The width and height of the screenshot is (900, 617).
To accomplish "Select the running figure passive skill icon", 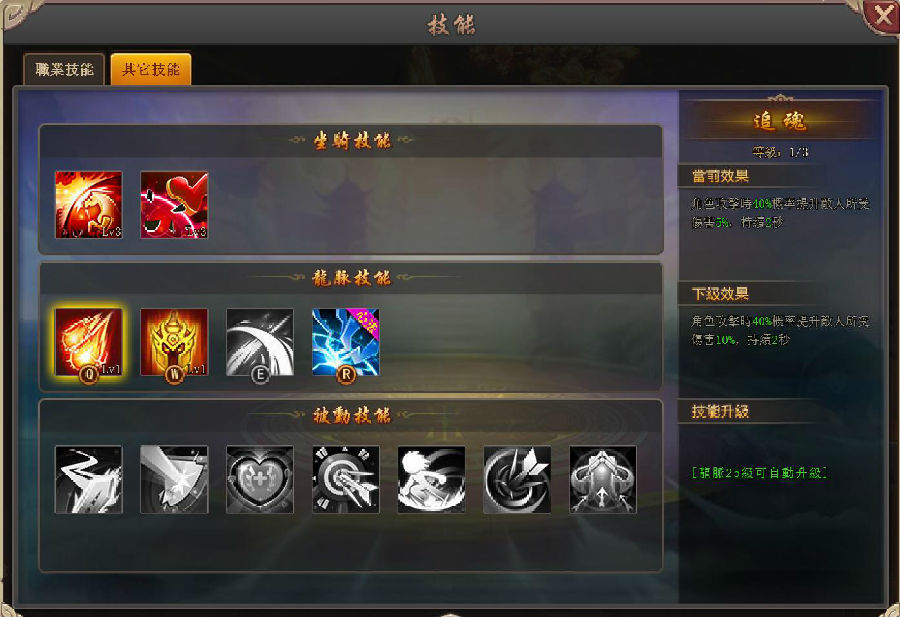I will click(431, 479).
